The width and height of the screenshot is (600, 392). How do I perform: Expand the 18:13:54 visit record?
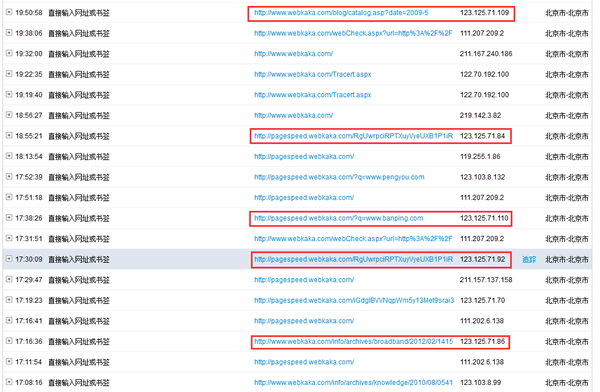pos(9,156)
